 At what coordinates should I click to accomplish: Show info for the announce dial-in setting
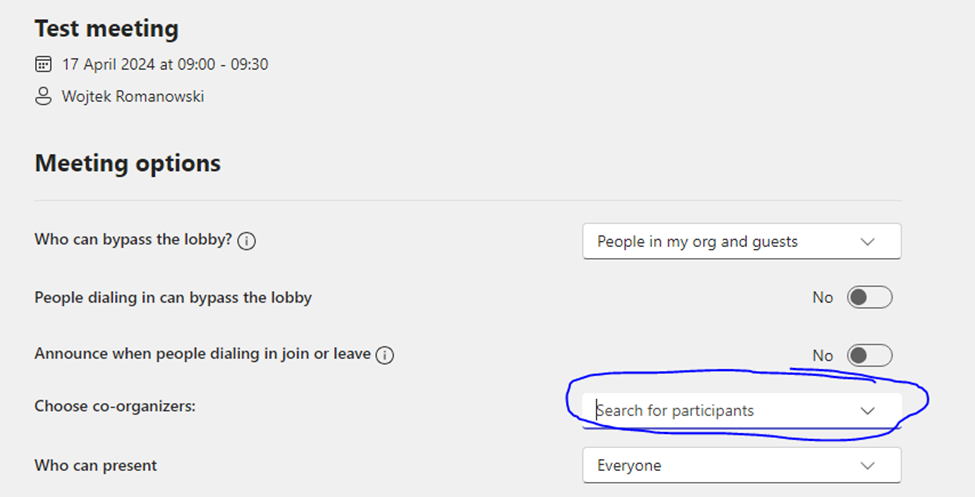coord(385,355)
